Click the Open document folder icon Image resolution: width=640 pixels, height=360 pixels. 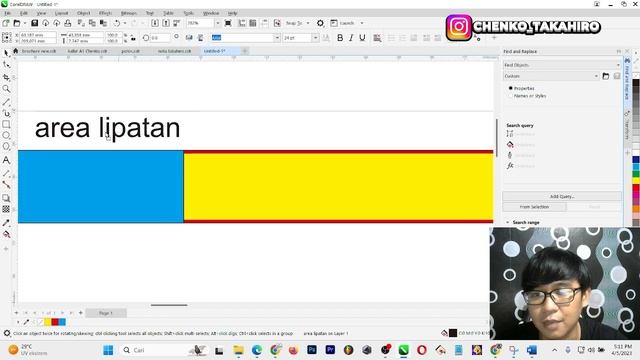pyautogui.click(x=16, y=23)
